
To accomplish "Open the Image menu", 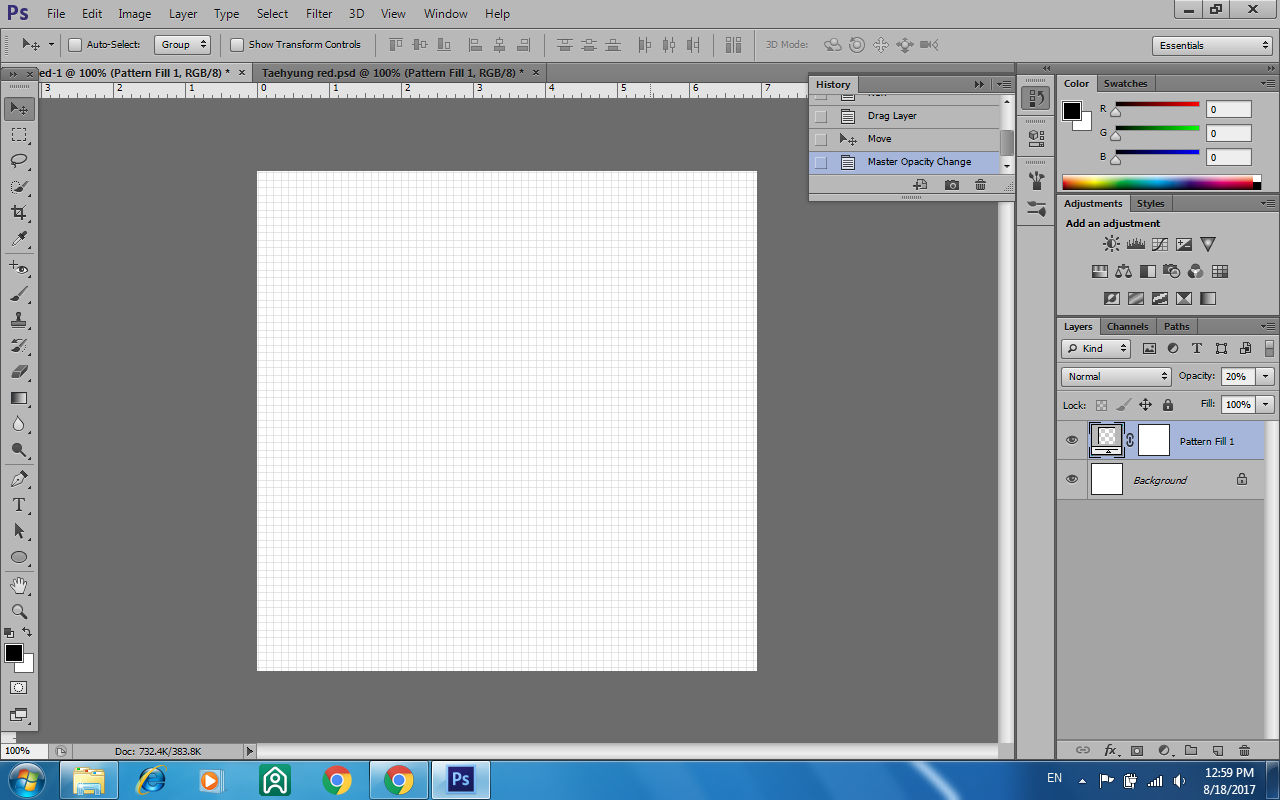I will pos(135,14).
